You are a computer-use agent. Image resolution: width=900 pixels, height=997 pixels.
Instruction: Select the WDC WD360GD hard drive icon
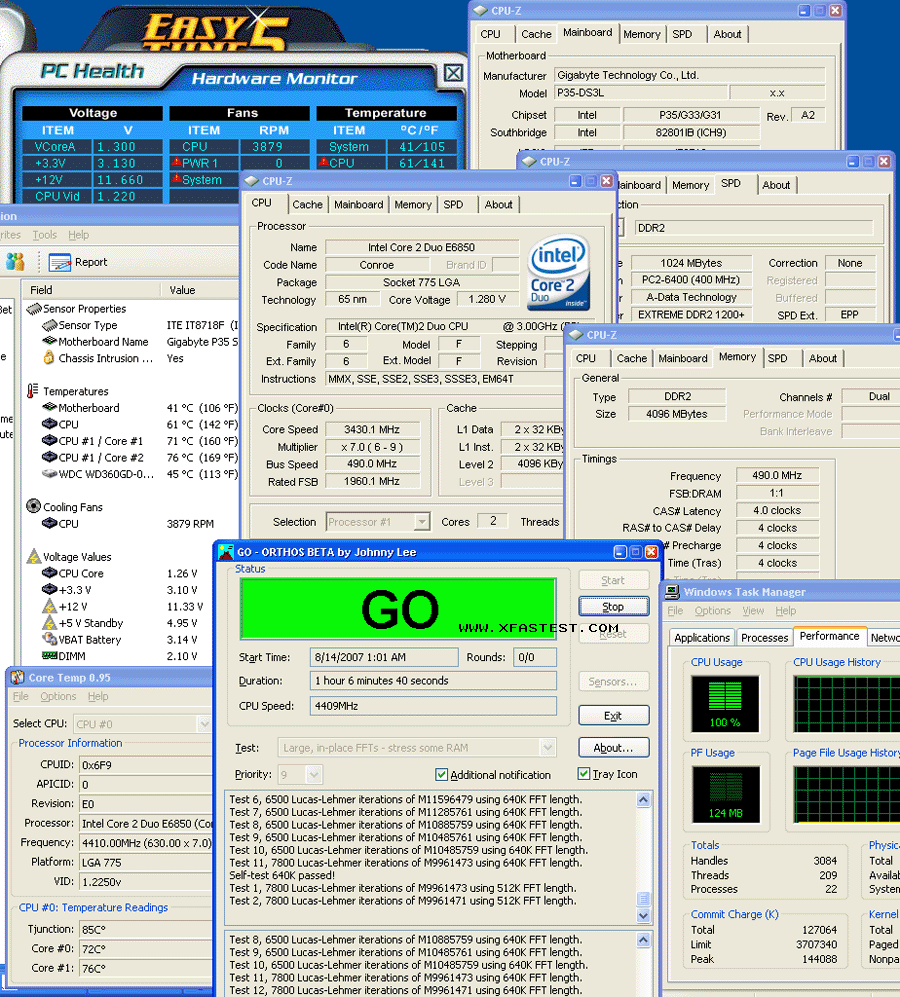(49, 474)
